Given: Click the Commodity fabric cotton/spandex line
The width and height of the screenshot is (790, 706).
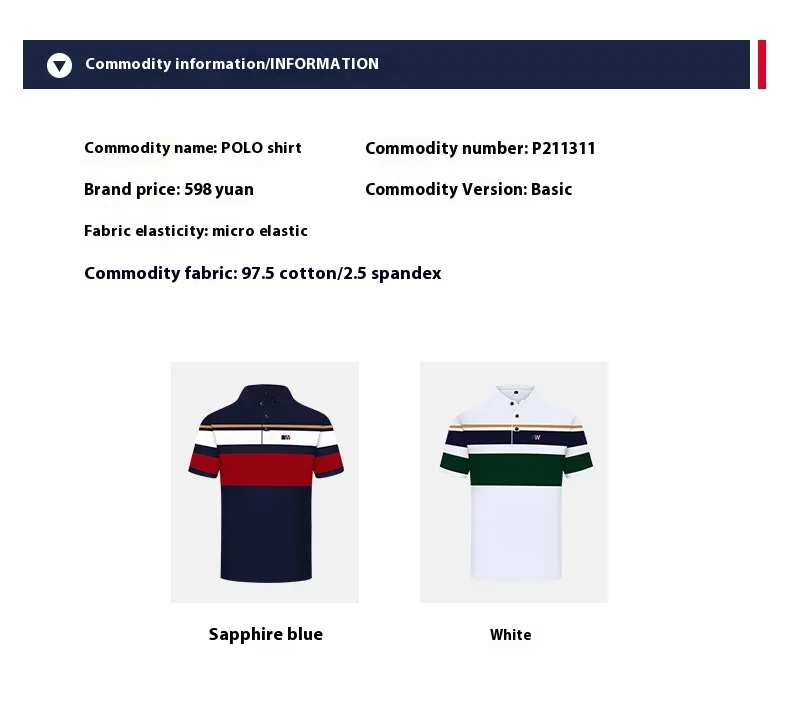Looking at the screenshot, I should click(x=262, y=273).
